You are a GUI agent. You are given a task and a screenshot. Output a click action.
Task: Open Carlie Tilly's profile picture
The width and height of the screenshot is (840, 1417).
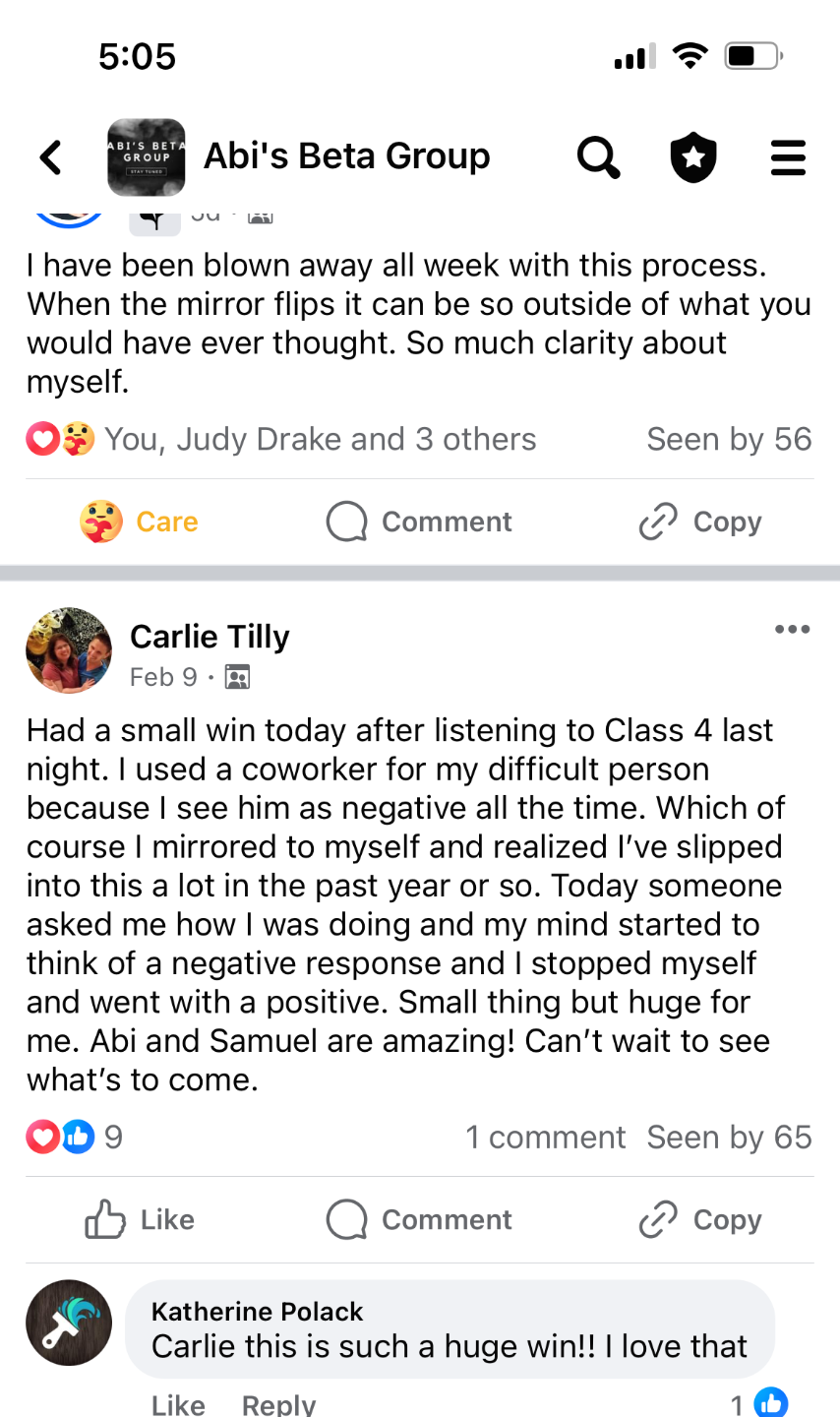pyautogui.click(x=69, y=650)
